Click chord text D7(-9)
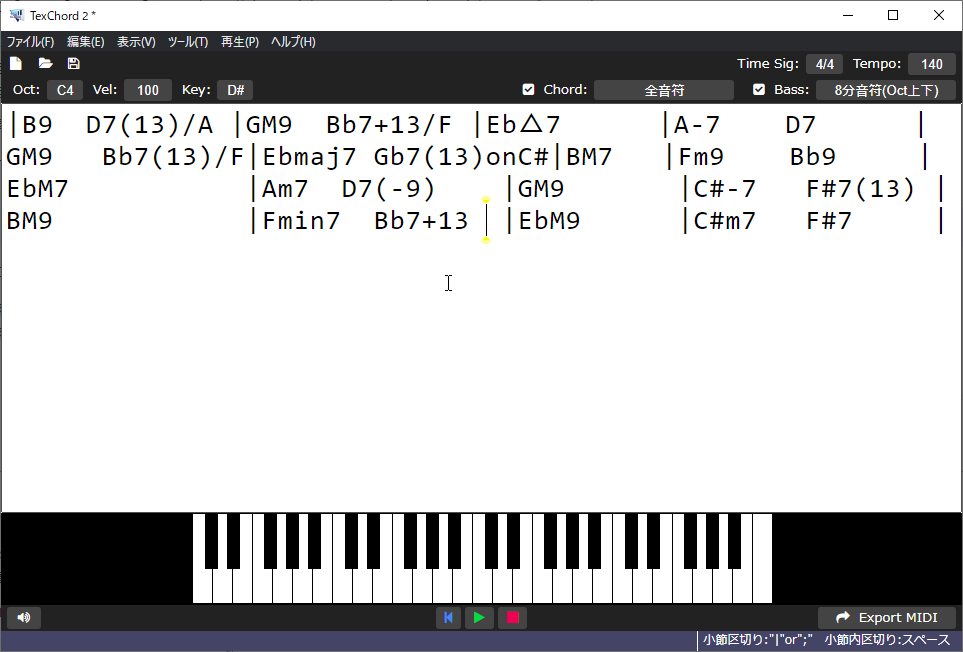This screenshot has height=652, width=963. 388,189
